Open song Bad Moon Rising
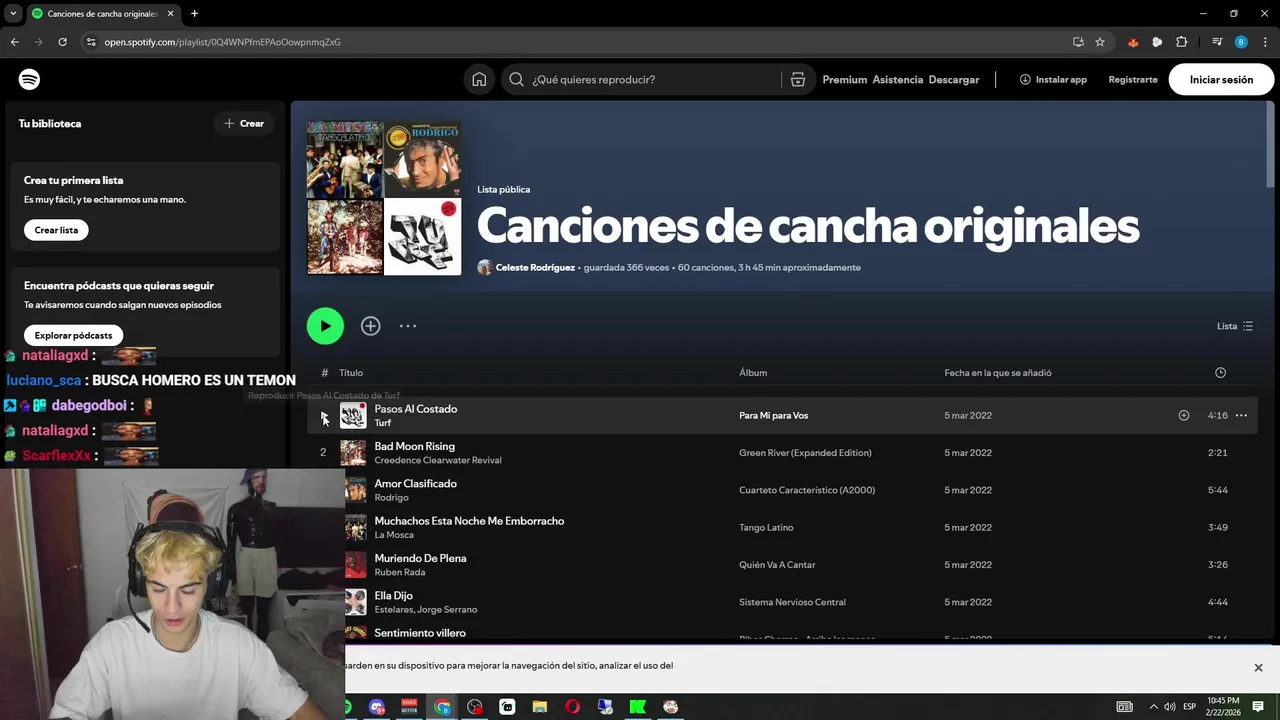This screenshot has width=1280, height=720. pyautogui.click(x=414, y=446)
